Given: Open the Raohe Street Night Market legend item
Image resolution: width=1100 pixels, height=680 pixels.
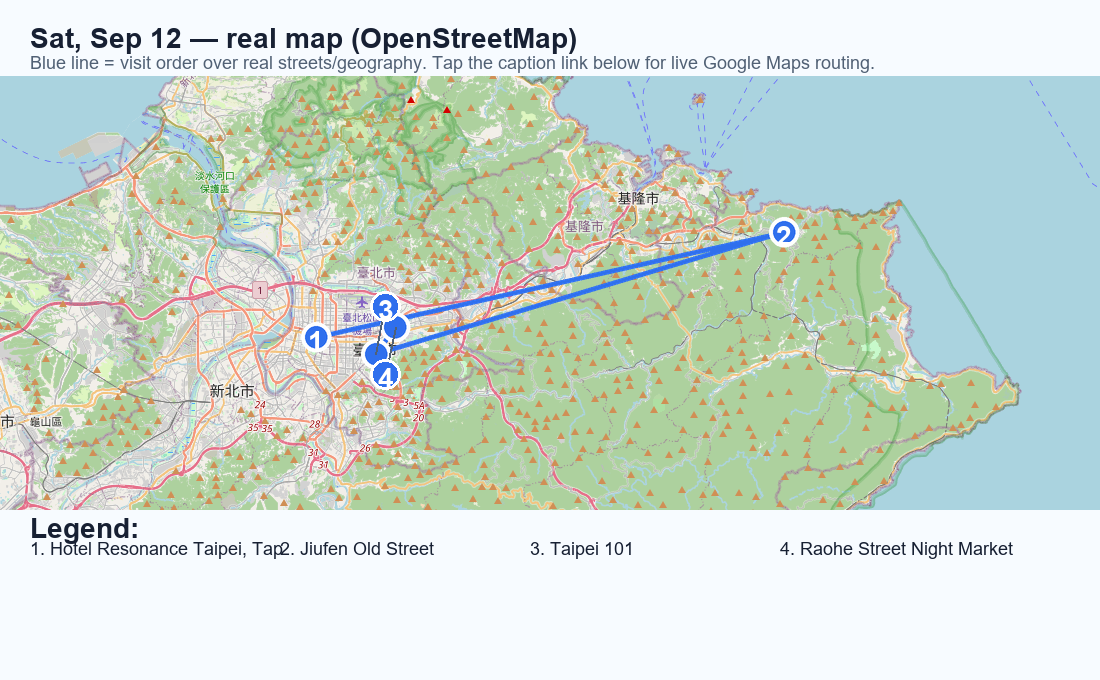Looking at the screenshot, I should click(896, 549).
